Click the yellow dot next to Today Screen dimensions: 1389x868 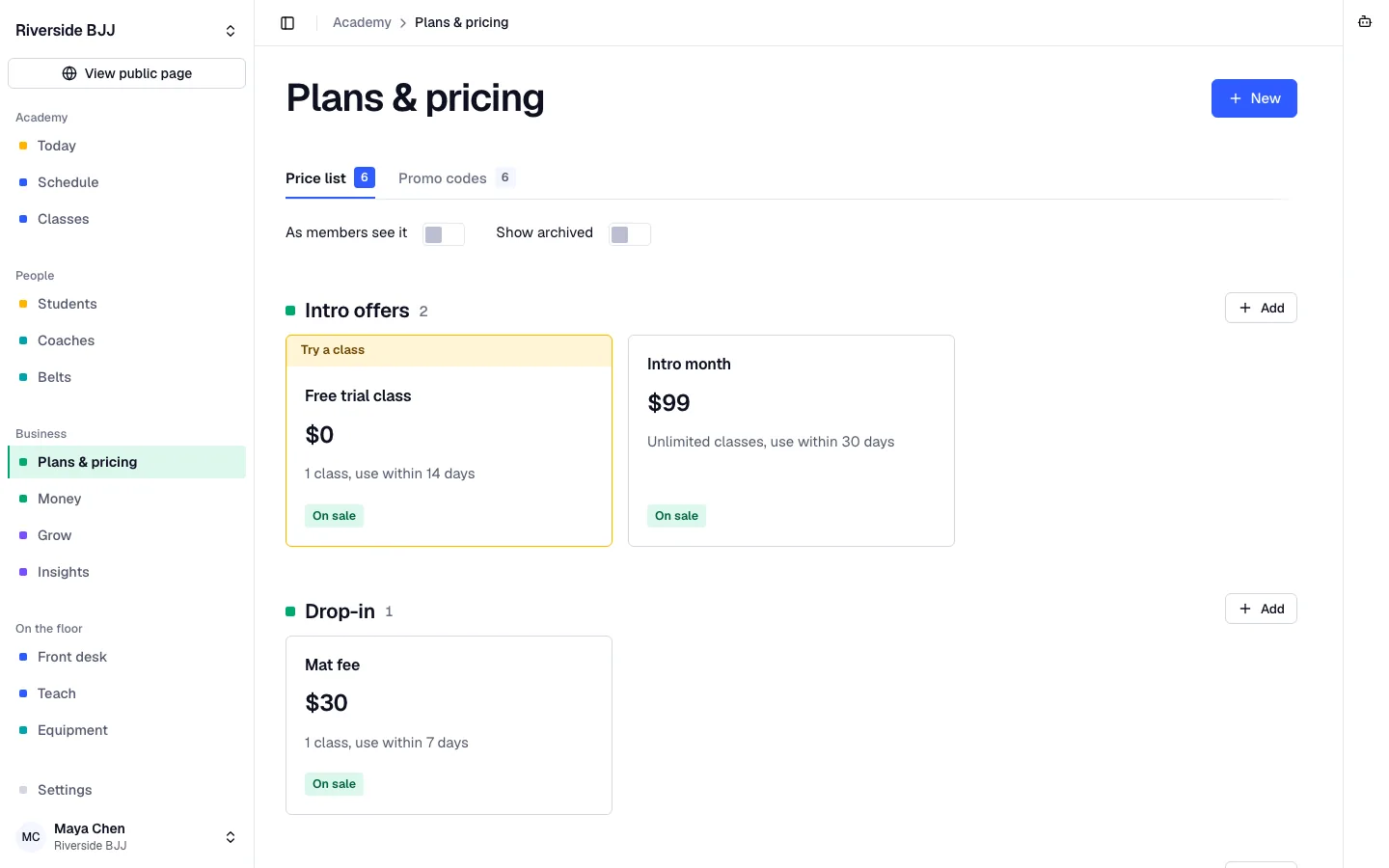pyautogui.click(x=23, y=146)
